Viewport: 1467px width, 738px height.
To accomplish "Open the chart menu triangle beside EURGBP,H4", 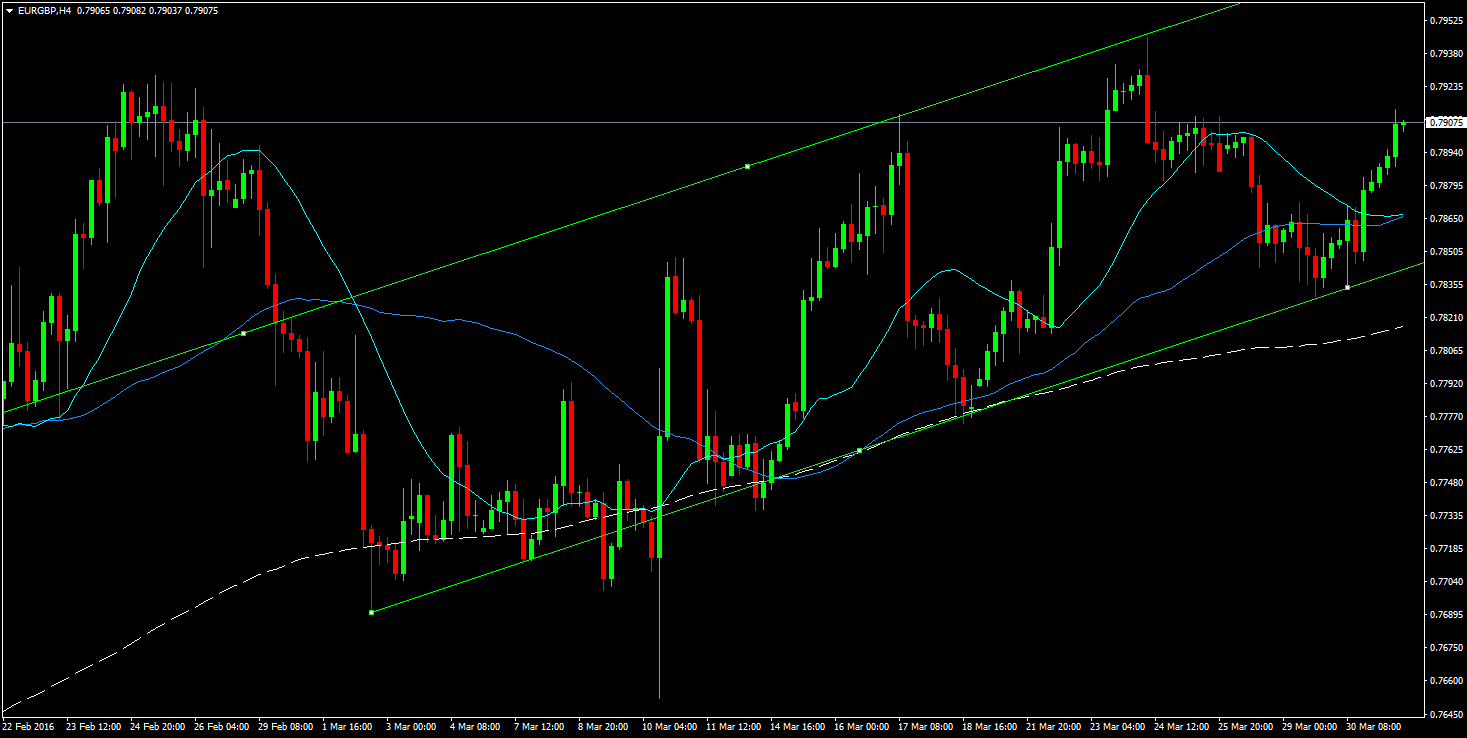I will (x=9, y=10).
